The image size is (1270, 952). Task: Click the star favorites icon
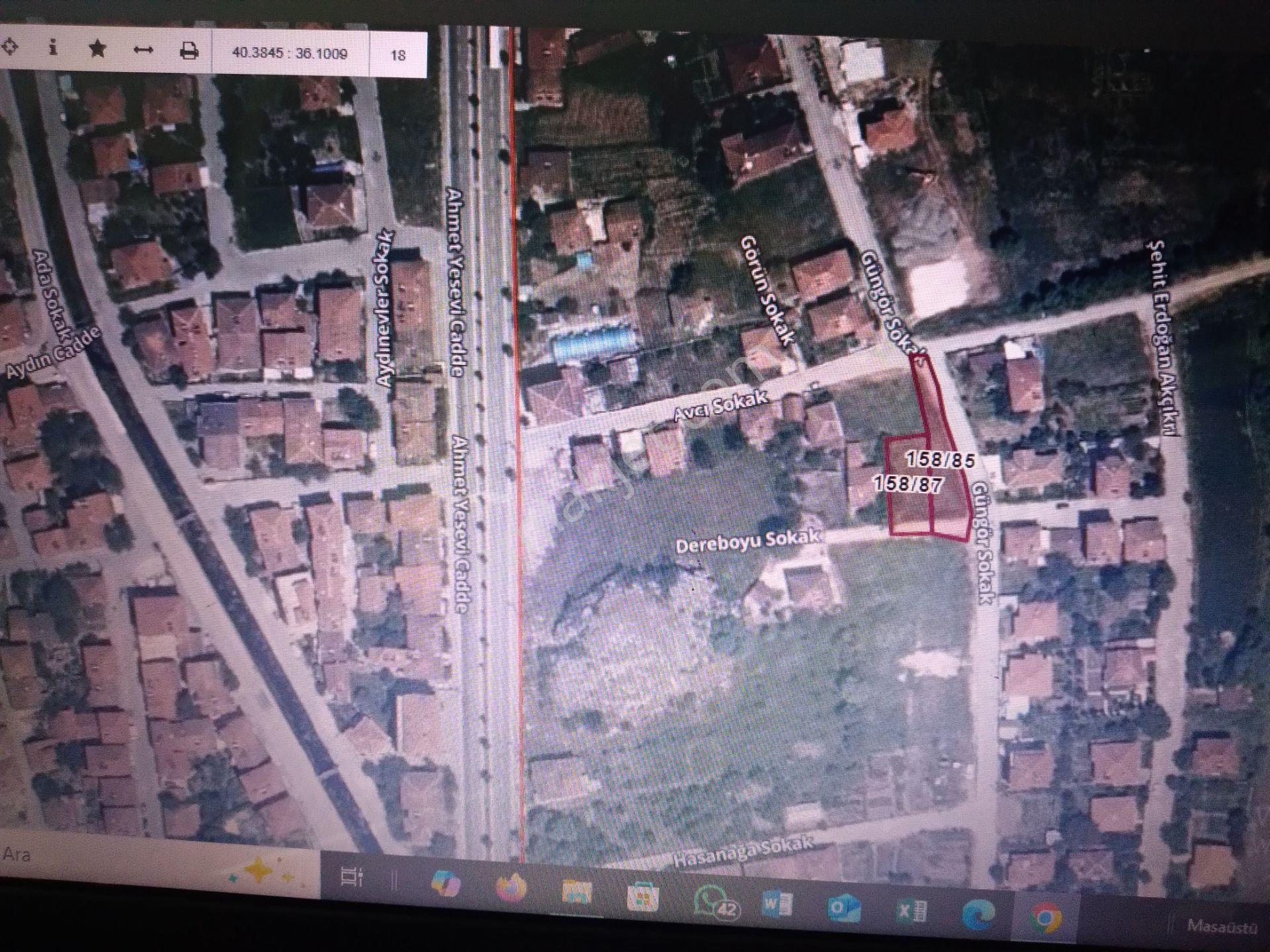coord(98,49)
